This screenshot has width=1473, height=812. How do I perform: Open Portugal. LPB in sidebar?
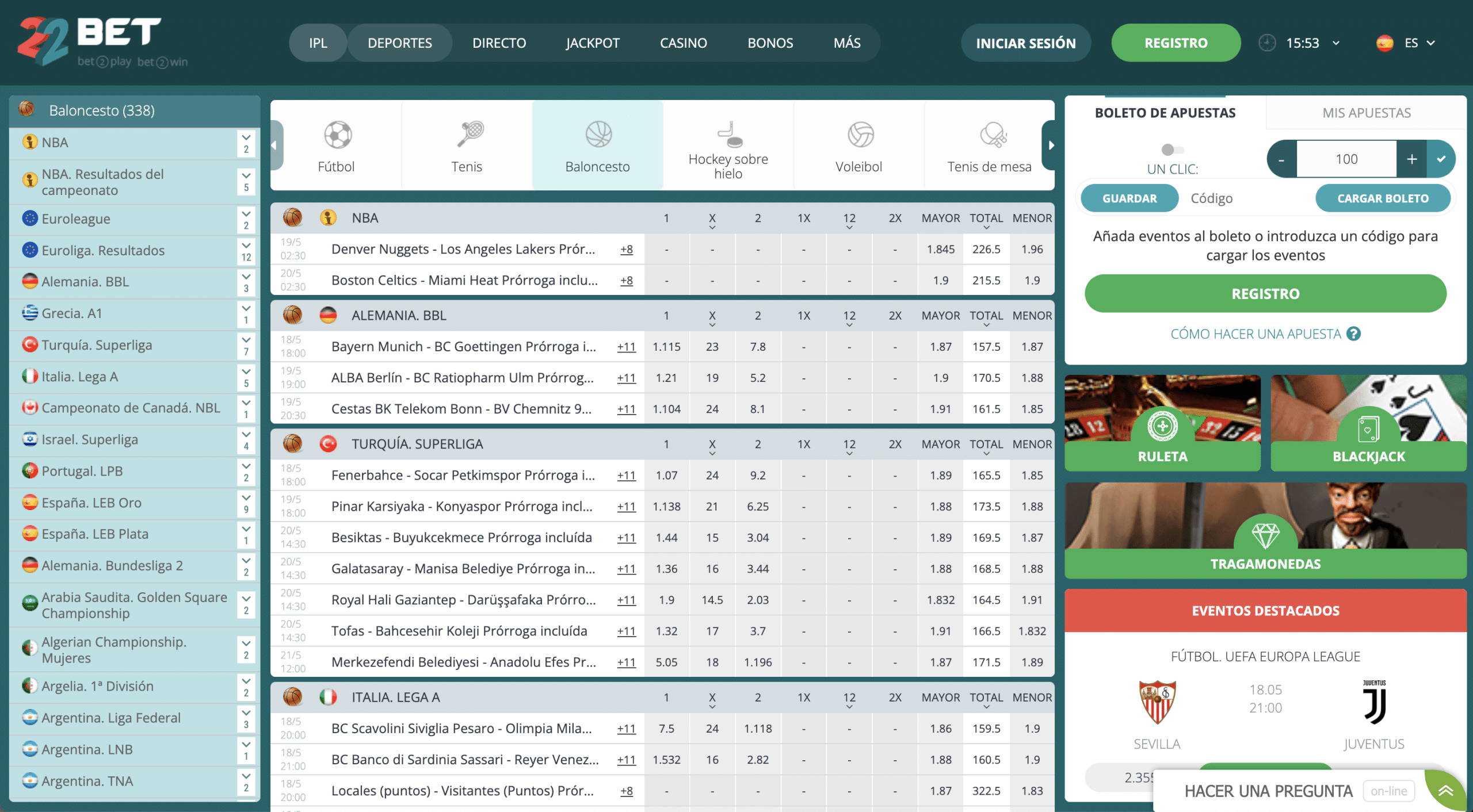point(82,471)
